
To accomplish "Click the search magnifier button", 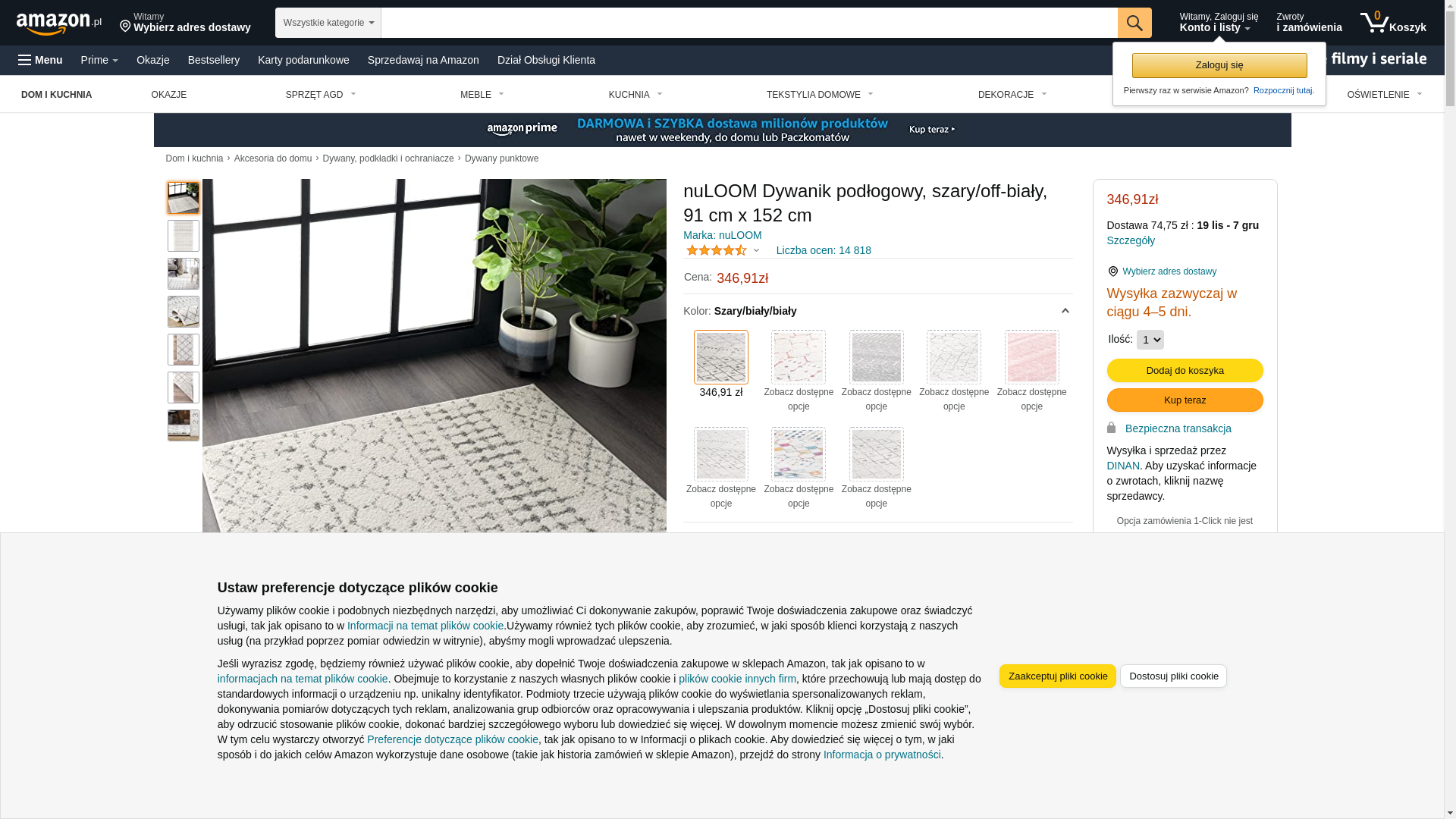I will click(1134, 23).
